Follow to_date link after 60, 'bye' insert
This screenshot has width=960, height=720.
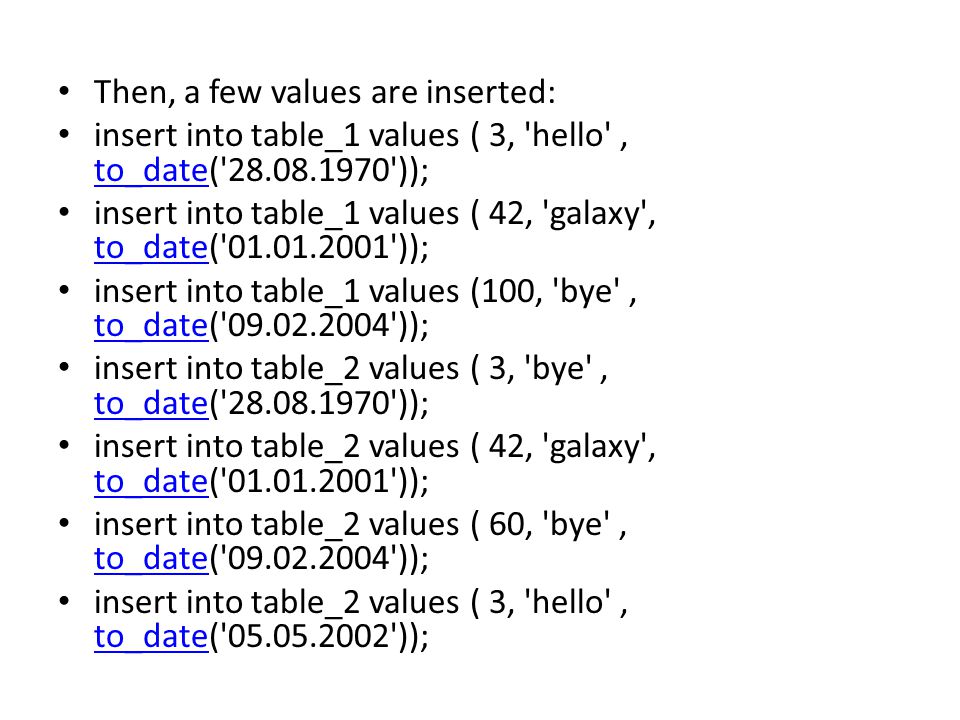[151, 559]
